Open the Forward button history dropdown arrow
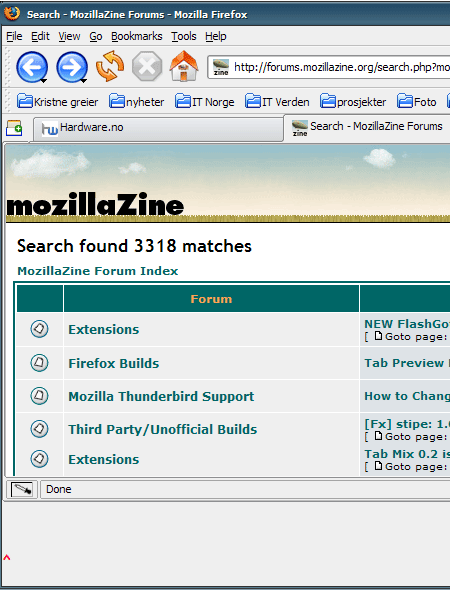The width and height of the screenshot is (450, 590). click(x=84, y=80)
